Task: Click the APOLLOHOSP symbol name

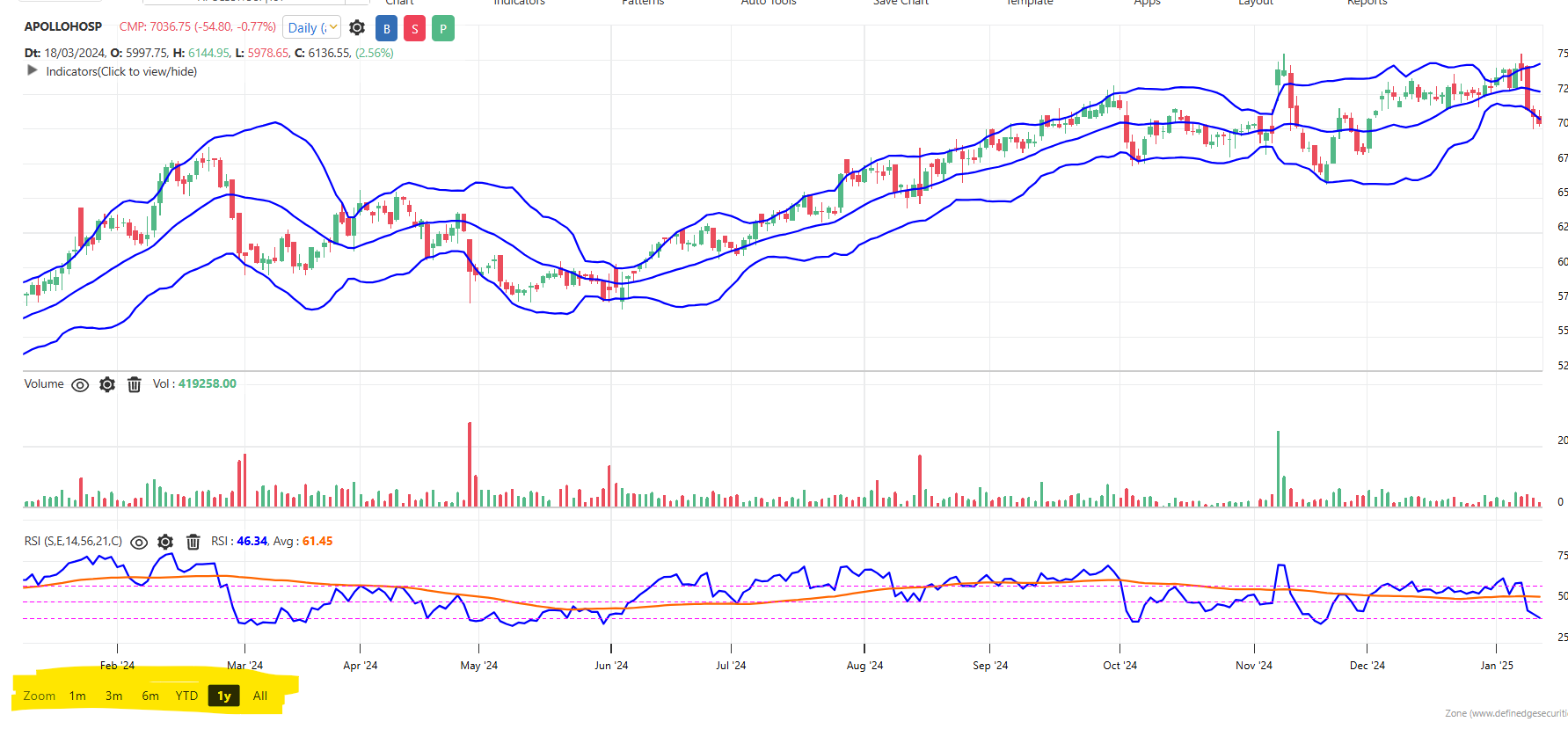Action: (x=63, y=26)
